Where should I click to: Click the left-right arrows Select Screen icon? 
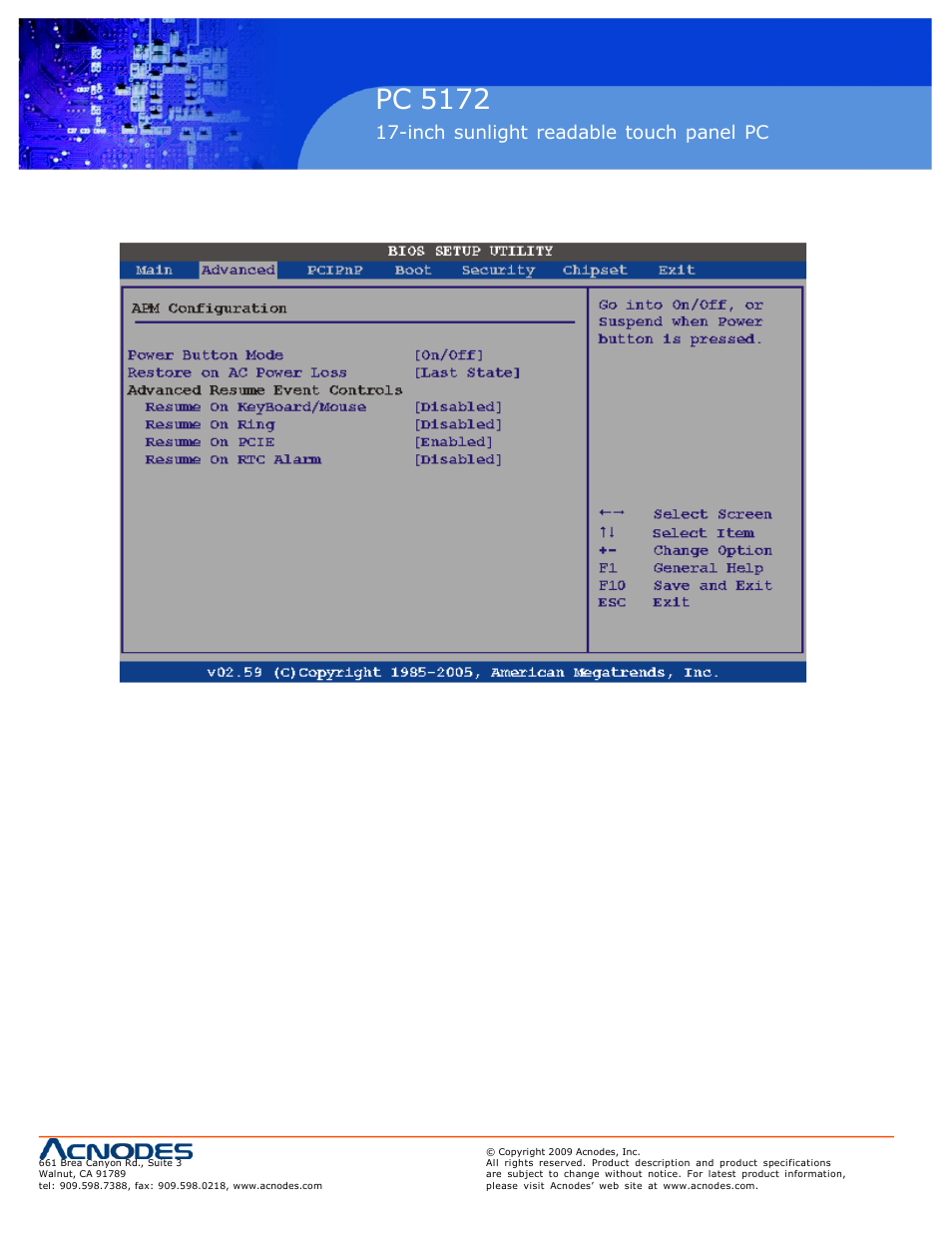tap(612, 513)
